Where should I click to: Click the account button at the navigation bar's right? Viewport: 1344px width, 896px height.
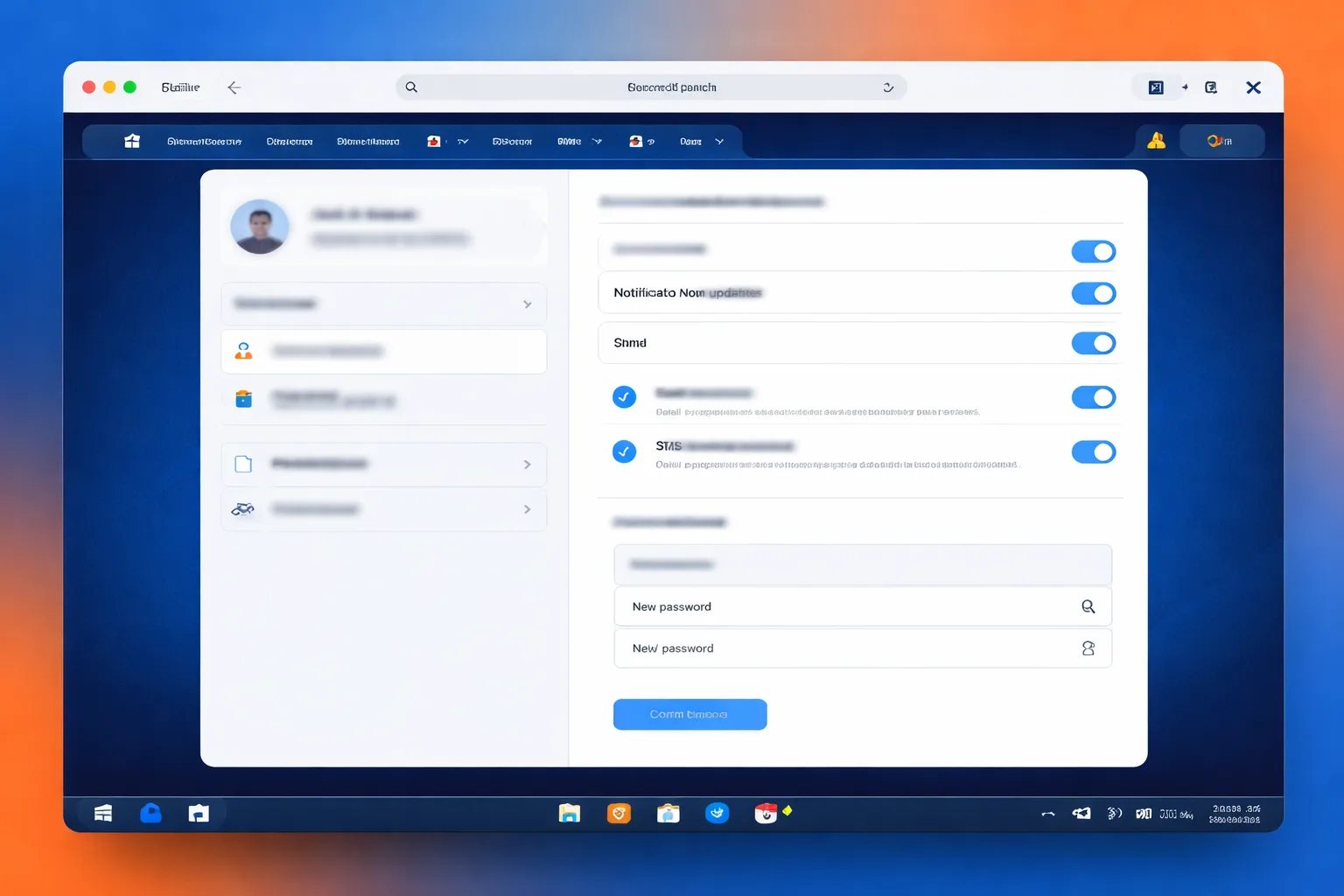click(x=1221, y=141)
